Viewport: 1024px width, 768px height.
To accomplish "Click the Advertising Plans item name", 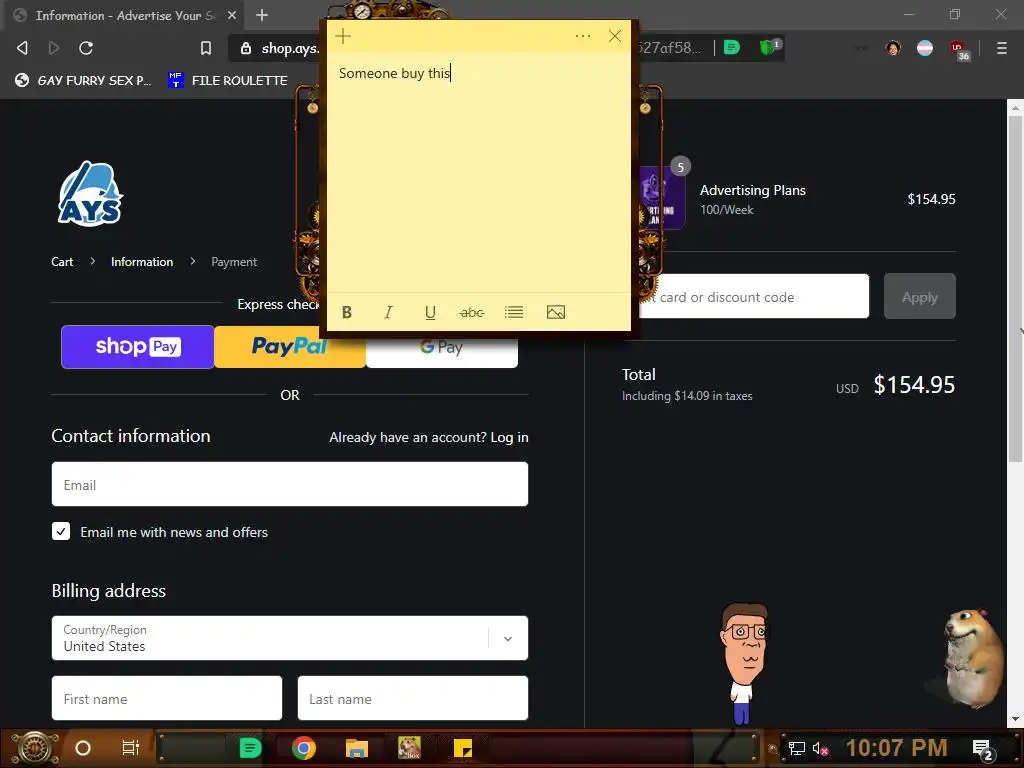I will click(752, 190).
